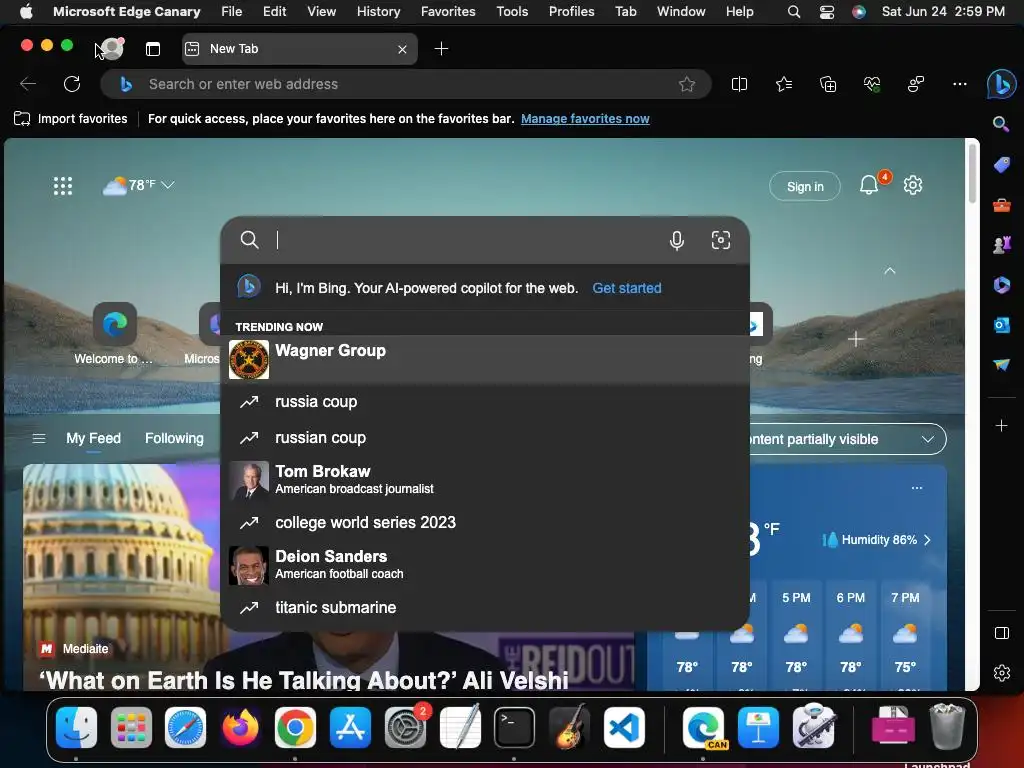Select russian coup suggestion
1024x768 pixels.
coord(485,438)
